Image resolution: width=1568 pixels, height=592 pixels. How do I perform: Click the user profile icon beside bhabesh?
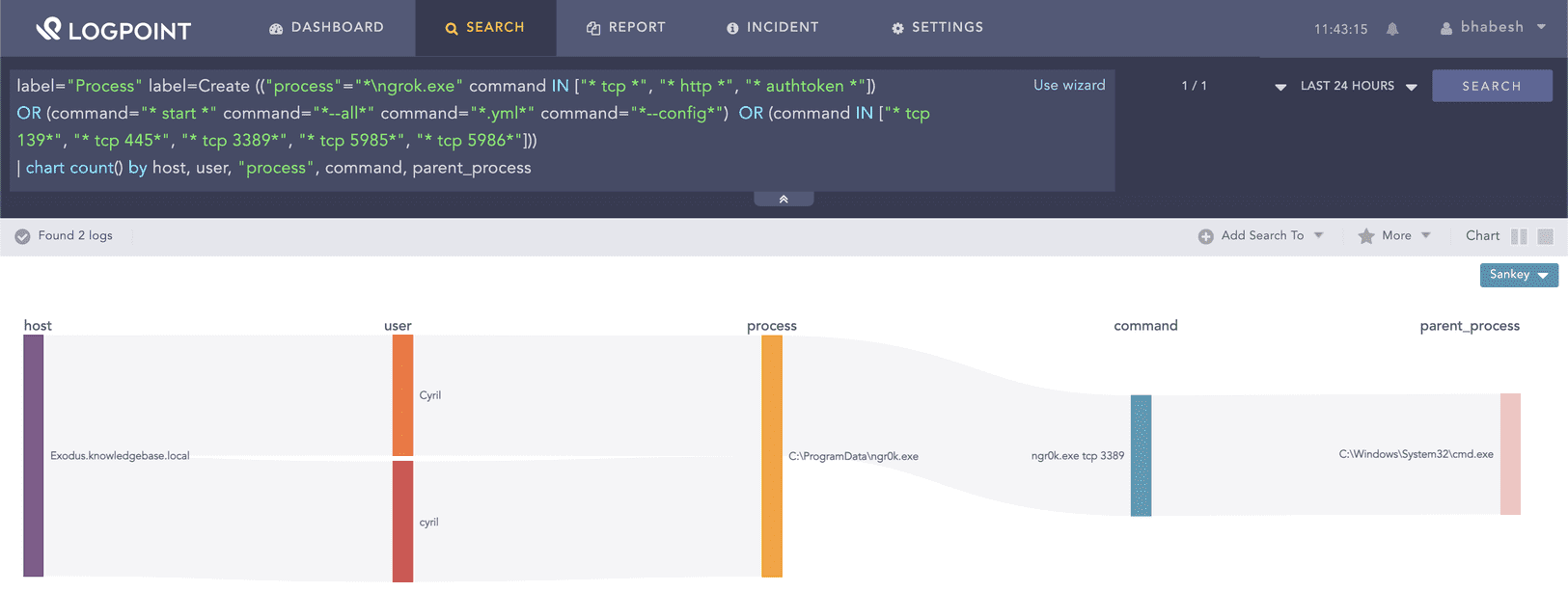[1445, 28]
